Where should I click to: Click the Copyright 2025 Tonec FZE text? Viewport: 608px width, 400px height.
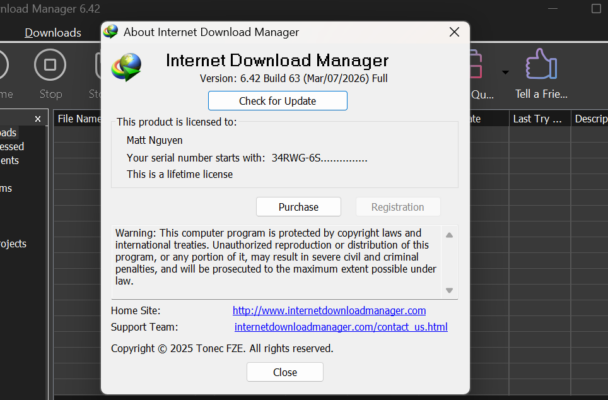click(x=222, y=348)
